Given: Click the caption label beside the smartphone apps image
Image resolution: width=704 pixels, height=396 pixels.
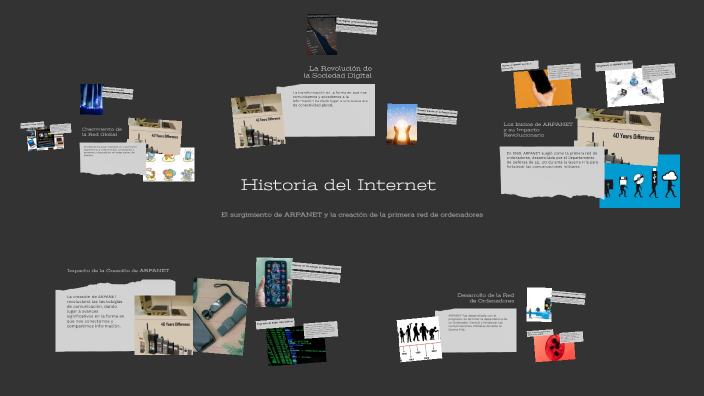Looking at the screenshot, I should pyautogui.click(x=316, y=273).
